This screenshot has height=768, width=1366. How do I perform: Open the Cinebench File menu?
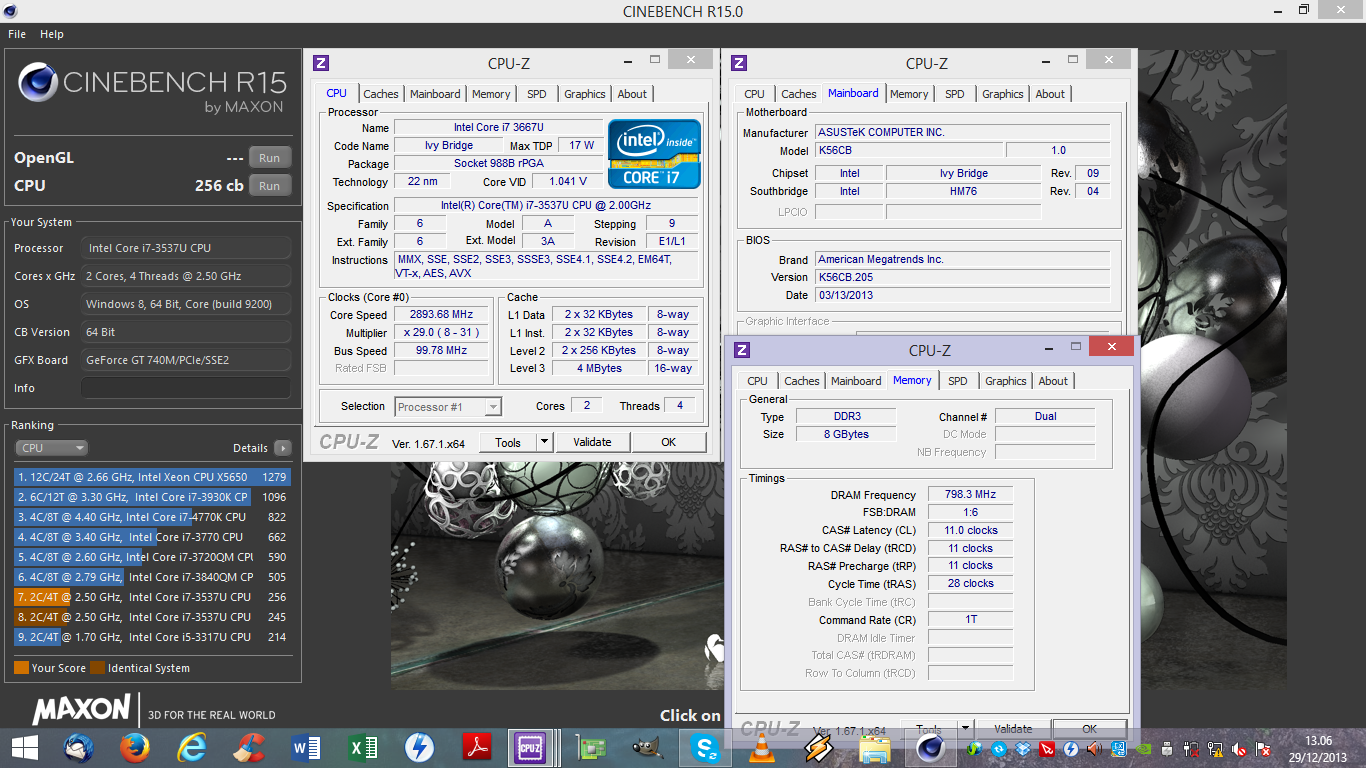click(x=17, y=34)
